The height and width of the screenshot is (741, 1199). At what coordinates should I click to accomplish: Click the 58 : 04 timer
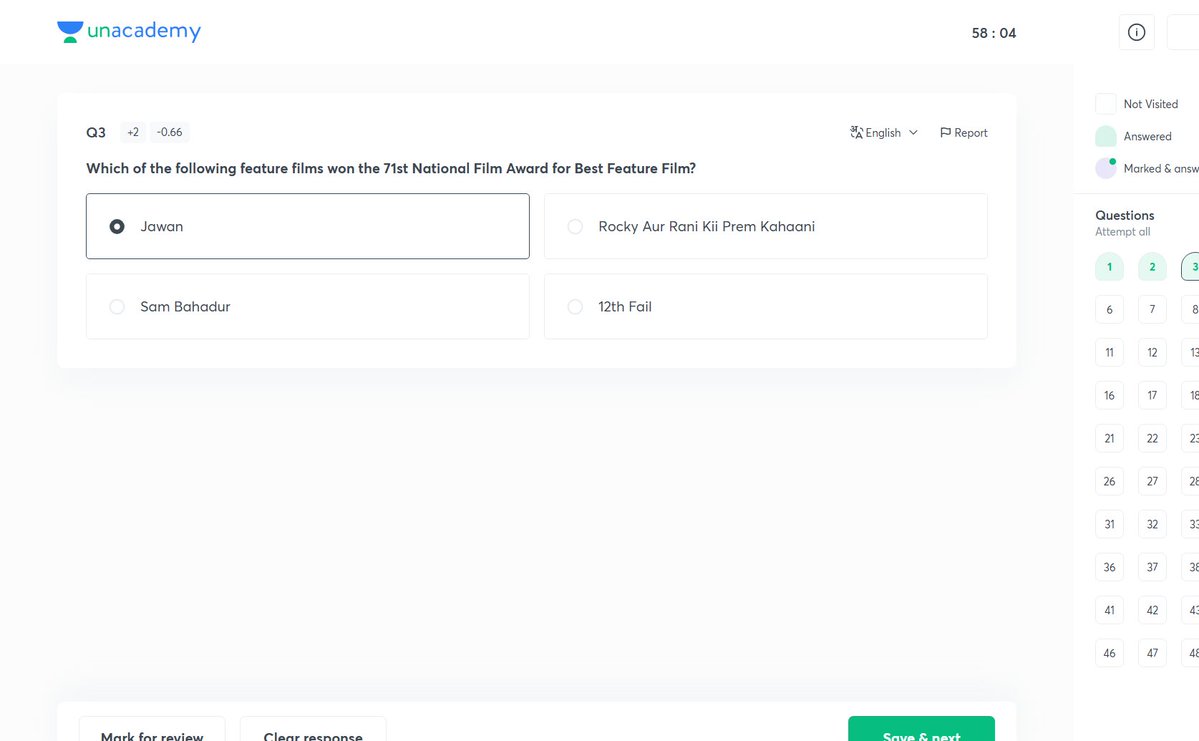[x=993, y=33]
